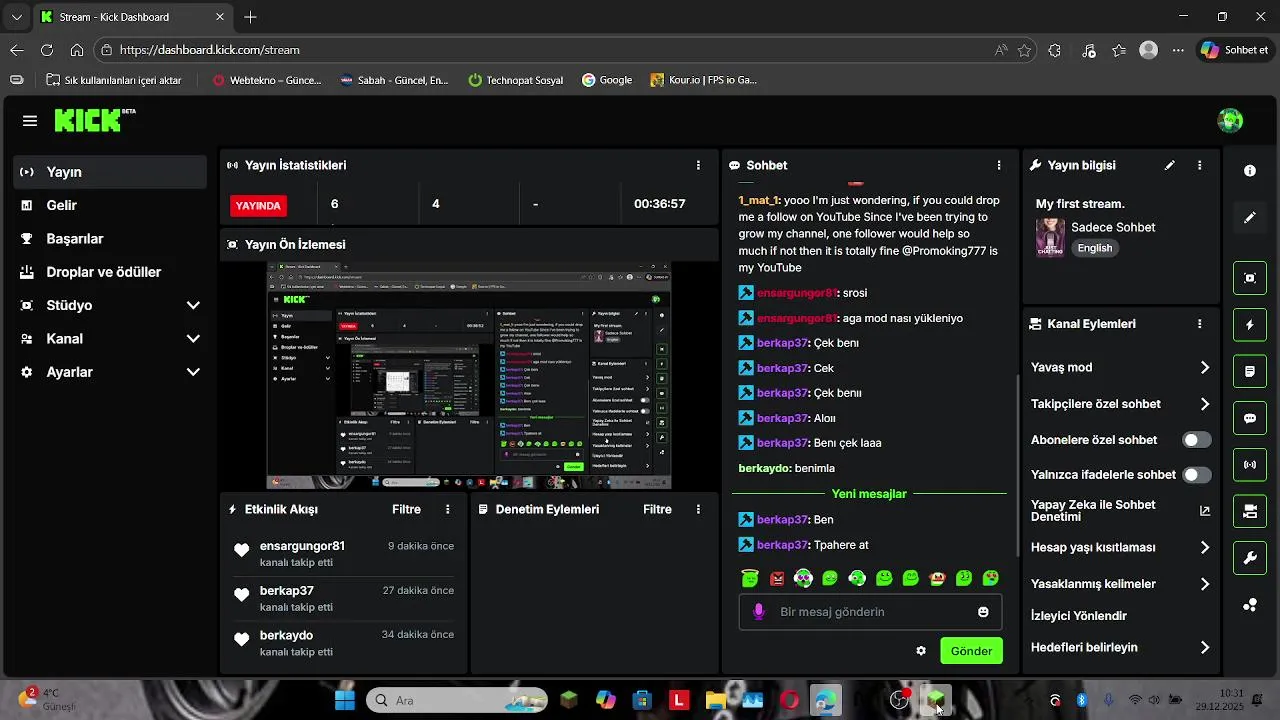
Task: Open Opera browser on taskbar
Action: coord(790,700)
